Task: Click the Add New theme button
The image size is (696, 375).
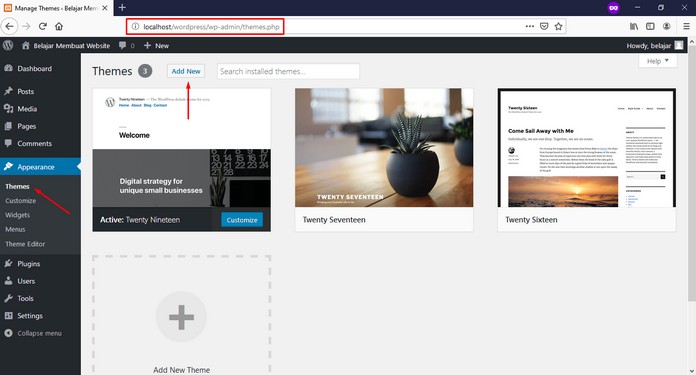Action: tap(186, 71)
